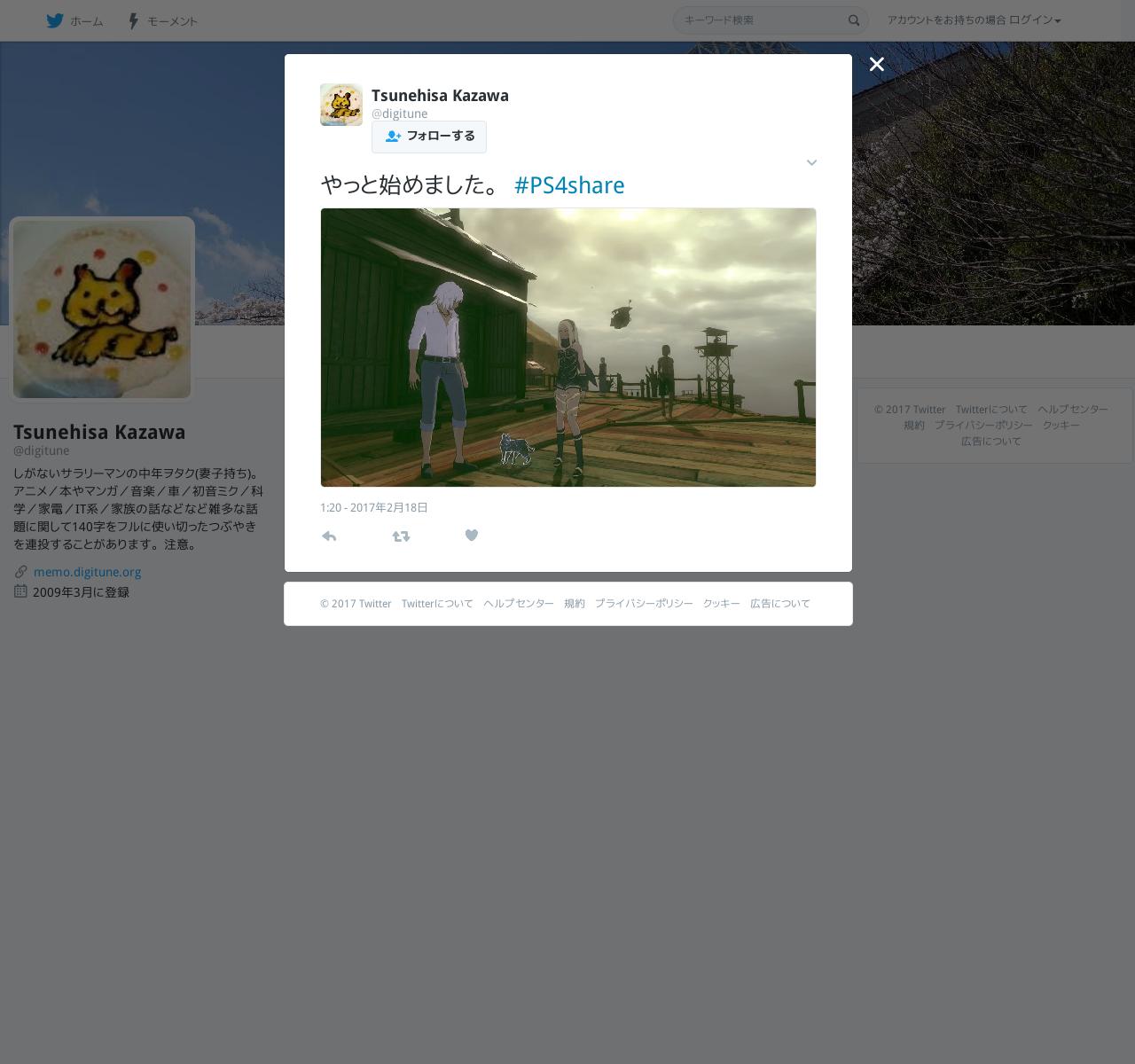
Task: Open Twitterについて in right sidebar footer
Action: pyautogui.click(x=991, y=410)
